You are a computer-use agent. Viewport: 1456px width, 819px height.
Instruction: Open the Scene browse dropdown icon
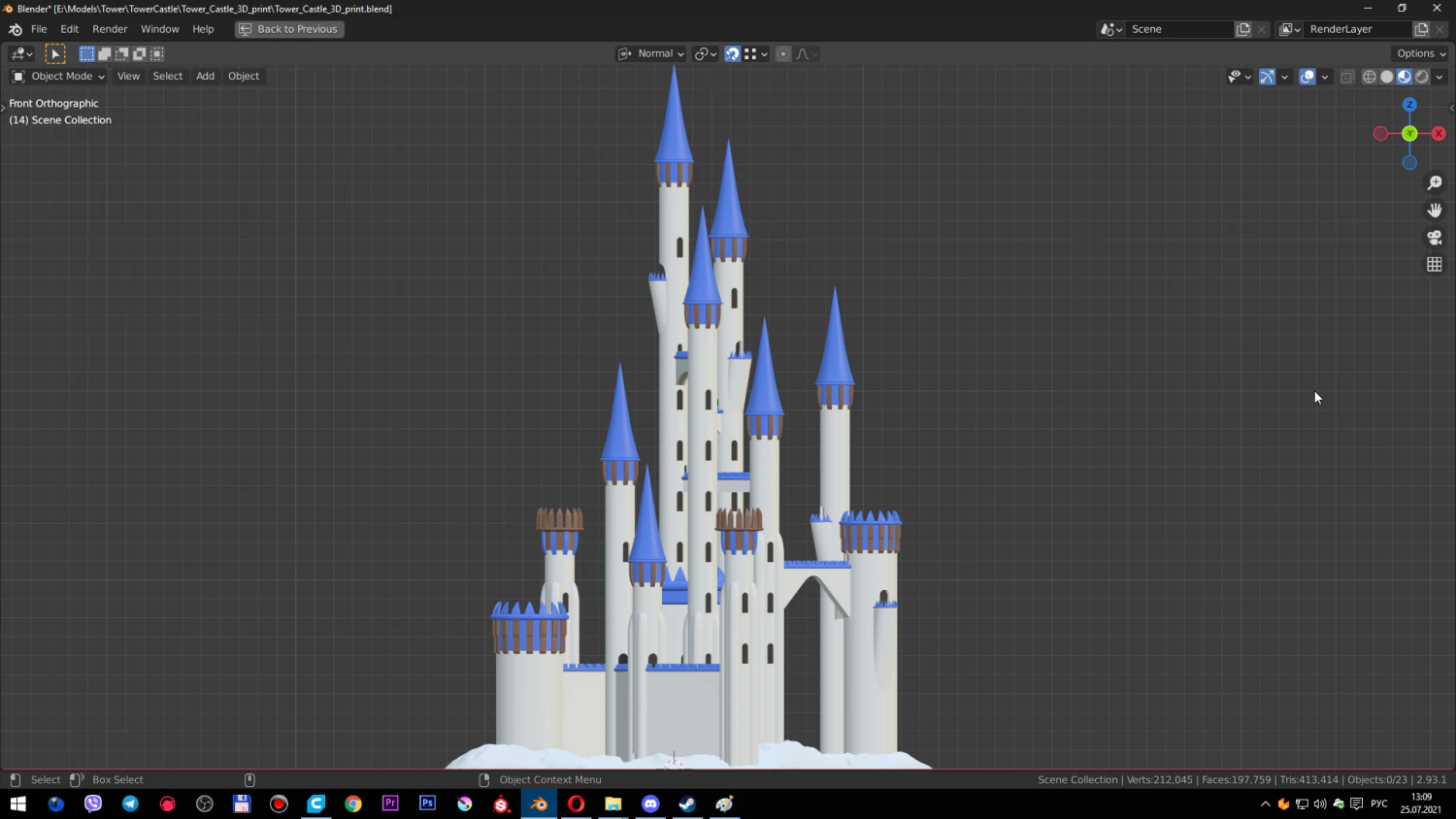pyautogui.click(x=1111, y=29)
